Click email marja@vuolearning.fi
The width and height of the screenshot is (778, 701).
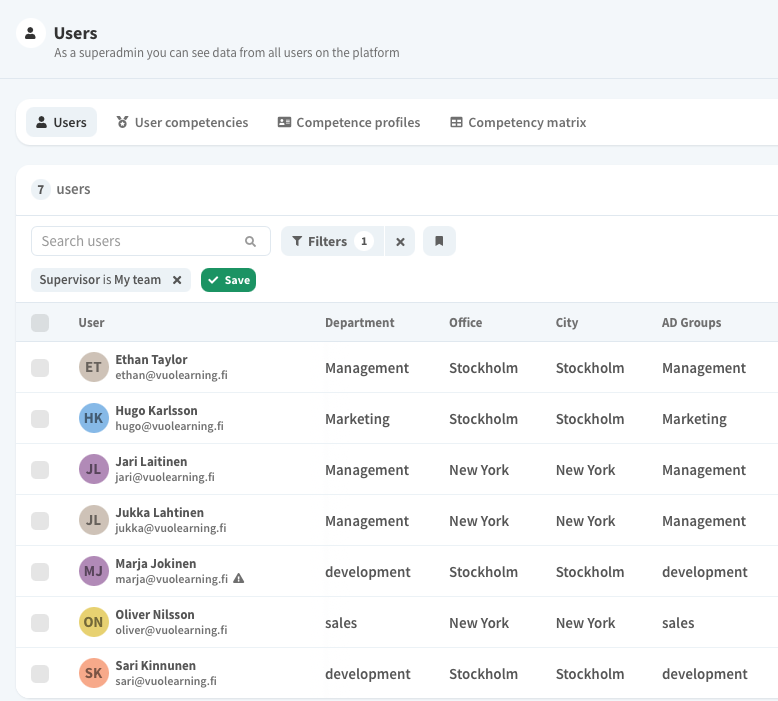point(172,579)
